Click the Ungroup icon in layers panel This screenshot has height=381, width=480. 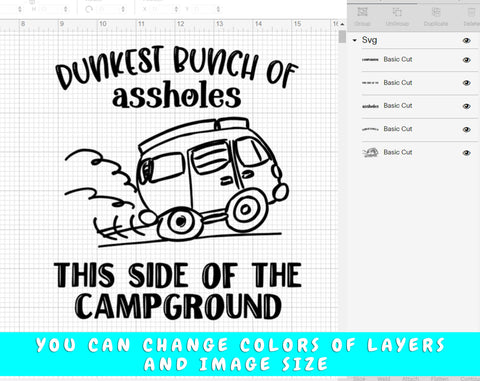[x=397, y=12]
